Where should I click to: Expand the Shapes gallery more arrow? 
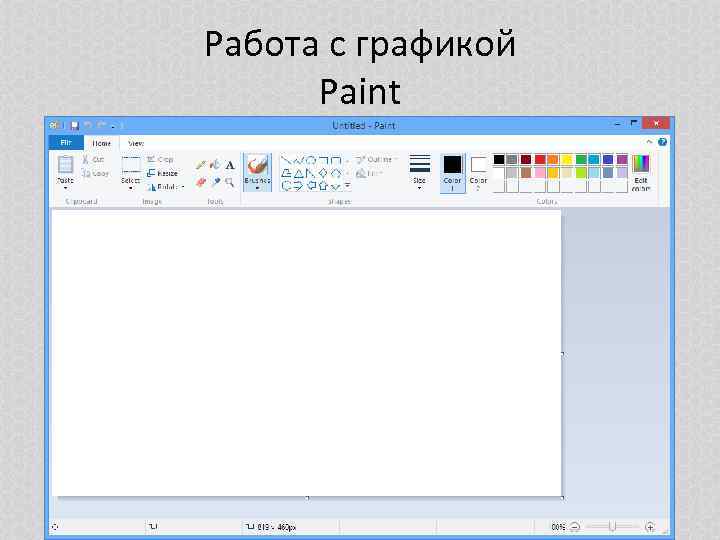tap(348, 186)
